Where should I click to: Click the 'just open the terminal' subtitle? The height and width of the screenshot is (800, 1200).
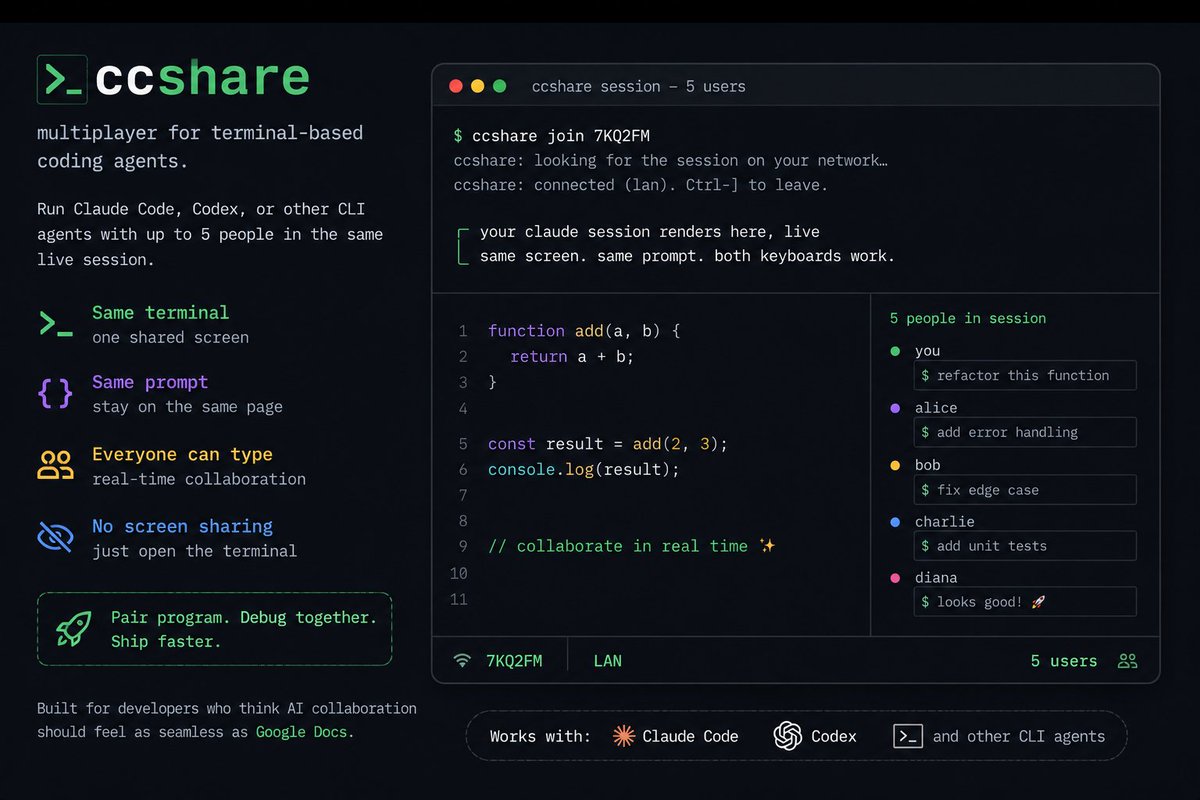[x=194, y=551]
